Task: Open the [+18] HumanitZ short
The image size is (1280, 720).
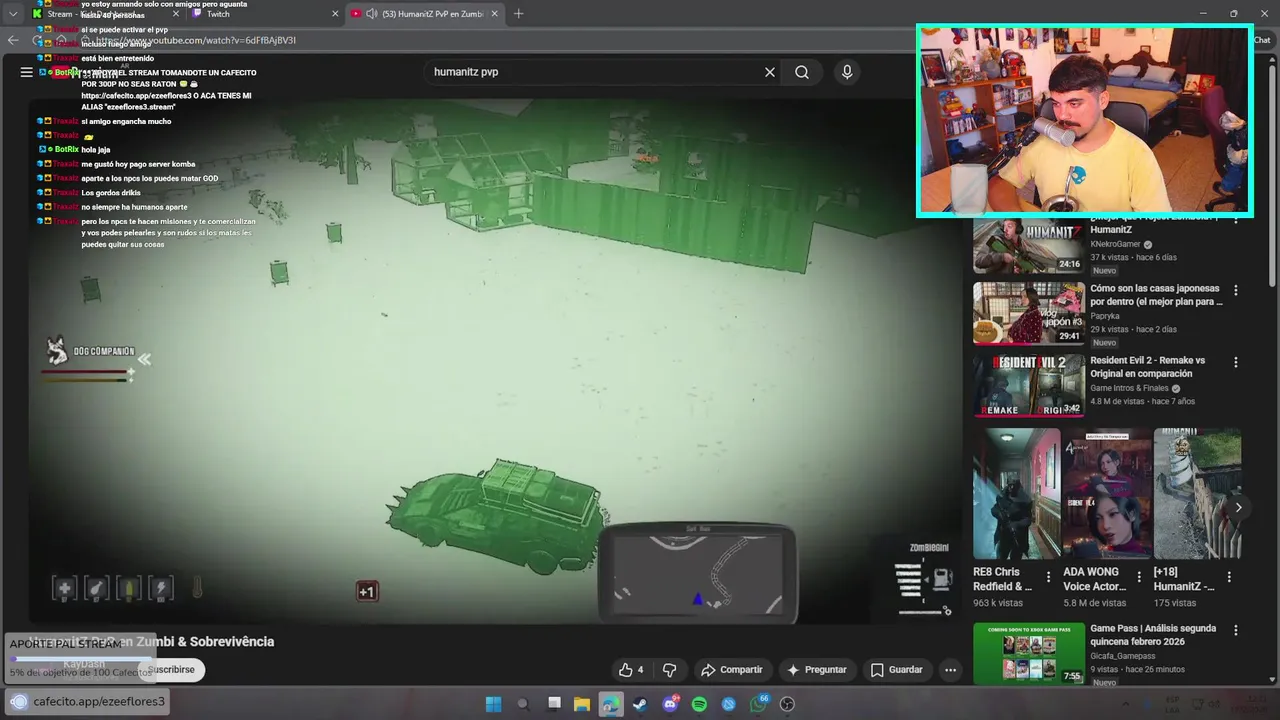Action: 1197,494
